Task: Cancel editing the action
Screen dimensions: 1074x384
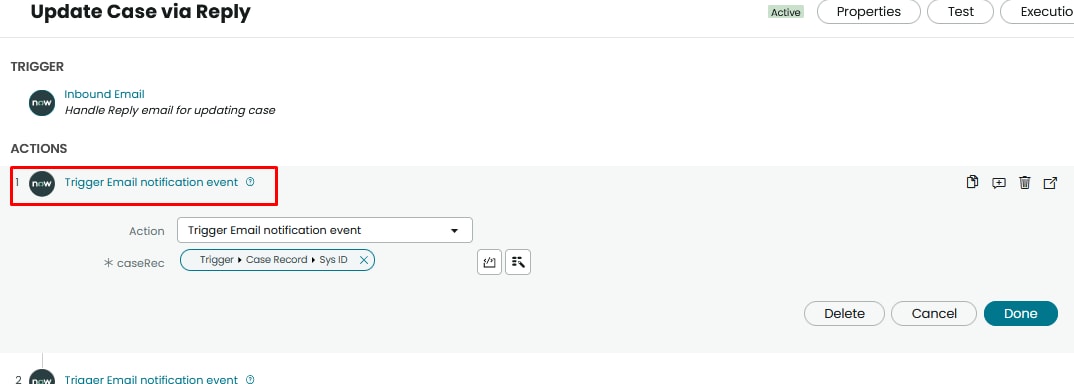Action: [x=934, y=313]
